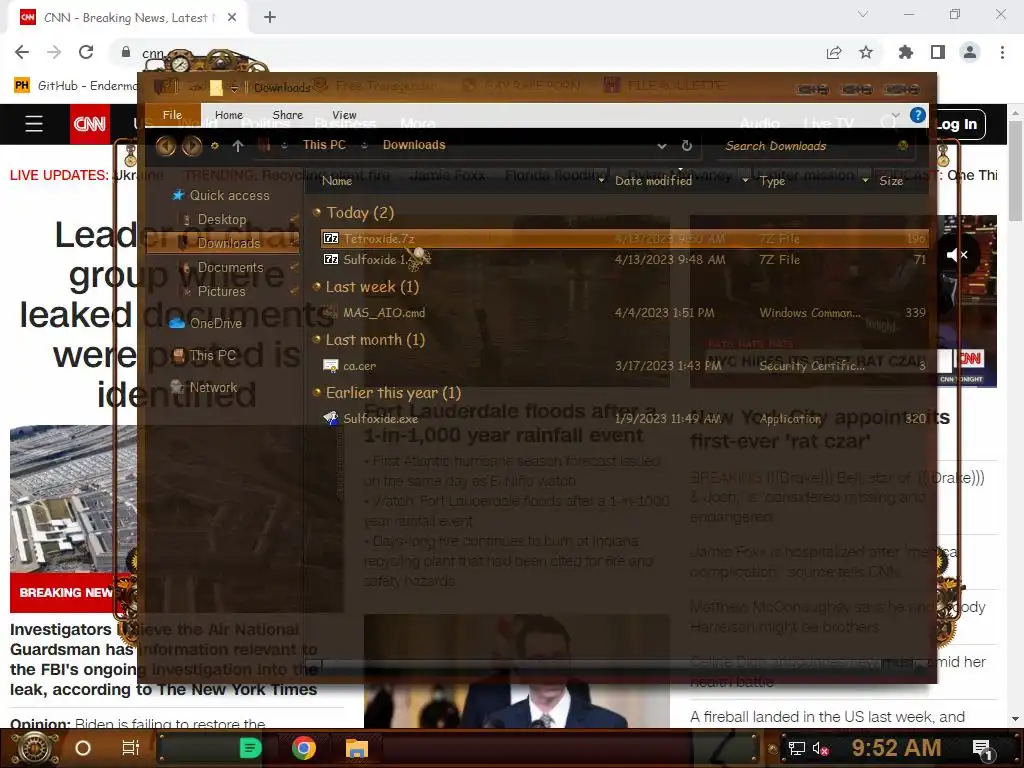
Task: Open File Explorer help icon
Action: [918, 116]
